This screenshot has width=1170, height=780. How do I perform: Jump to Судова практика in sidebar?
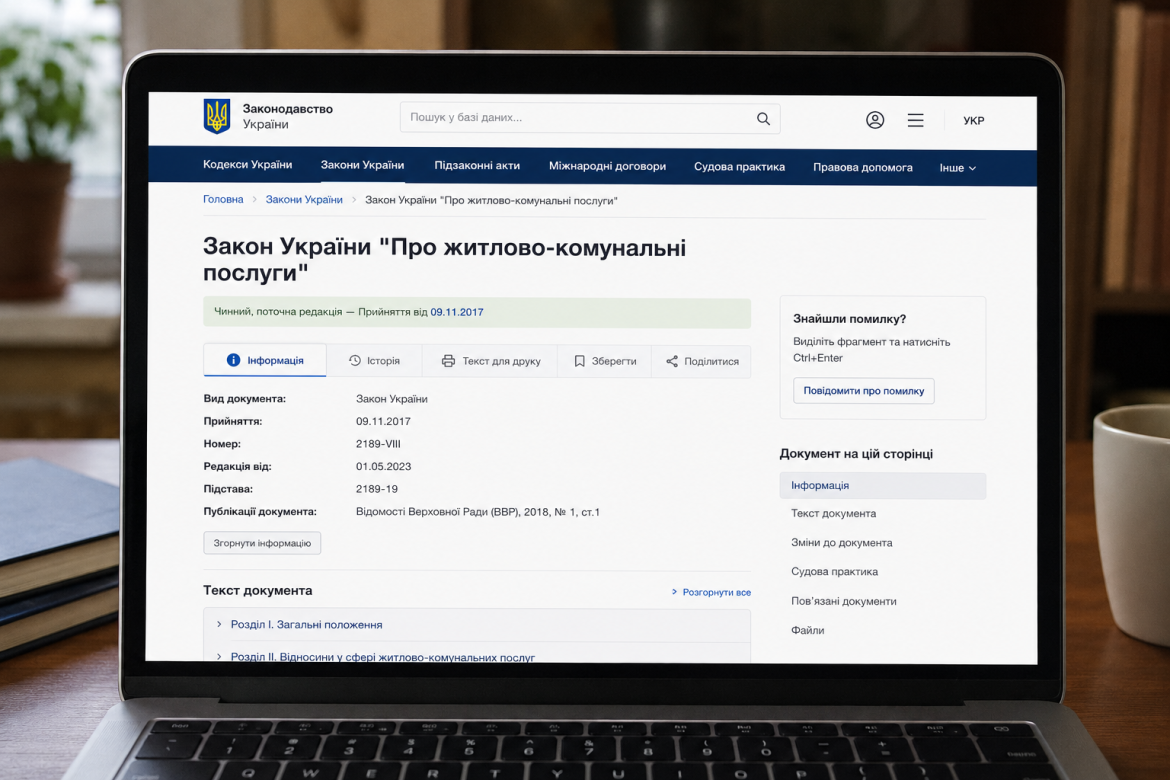pyautogui.click(x=834, y=572)
